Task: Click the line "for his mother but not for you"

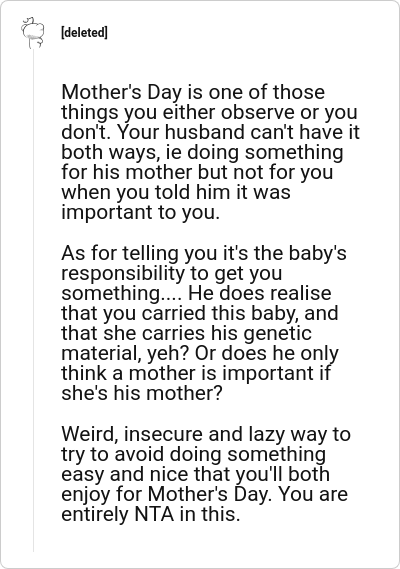Action: [x=197, y=172]
